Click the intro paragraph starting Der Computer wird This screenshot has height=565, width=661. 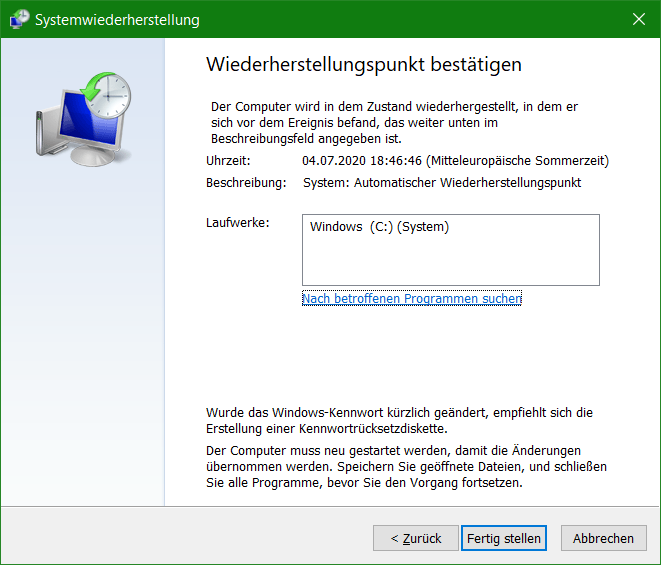pos(394,122)
